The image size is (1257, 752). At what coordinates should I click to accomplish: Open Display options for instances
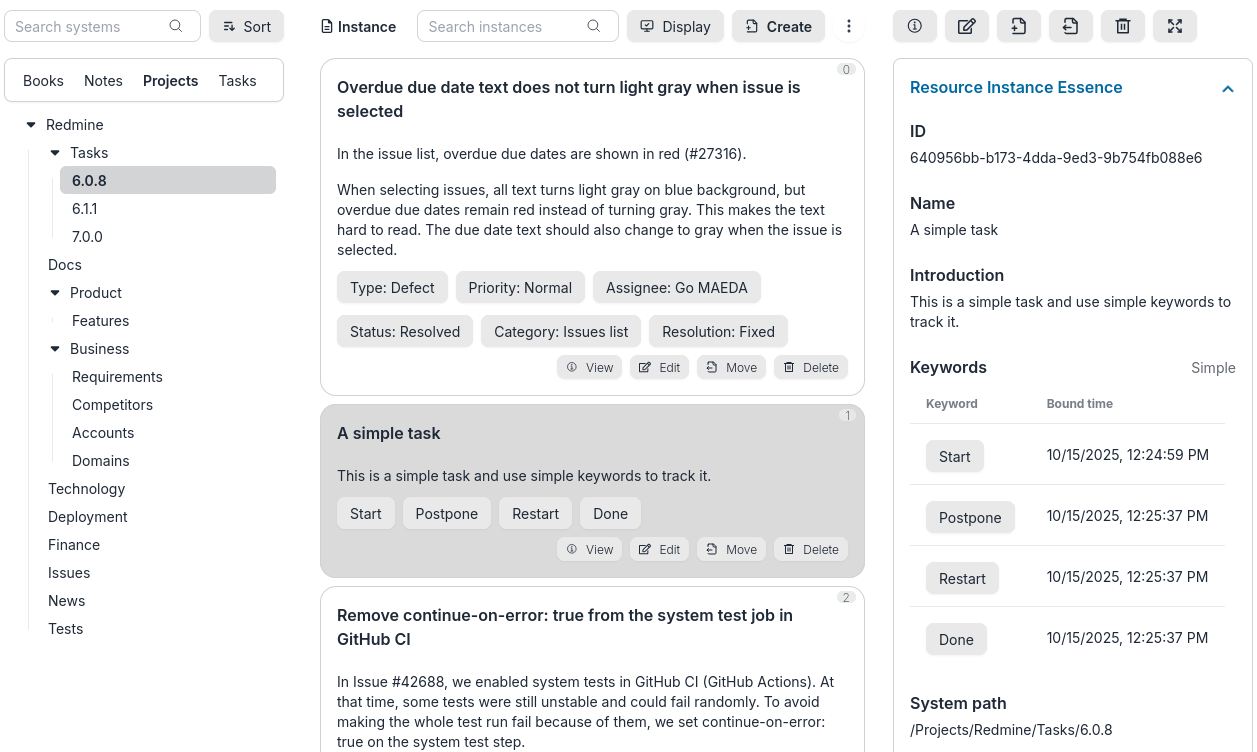coord(675,26)
